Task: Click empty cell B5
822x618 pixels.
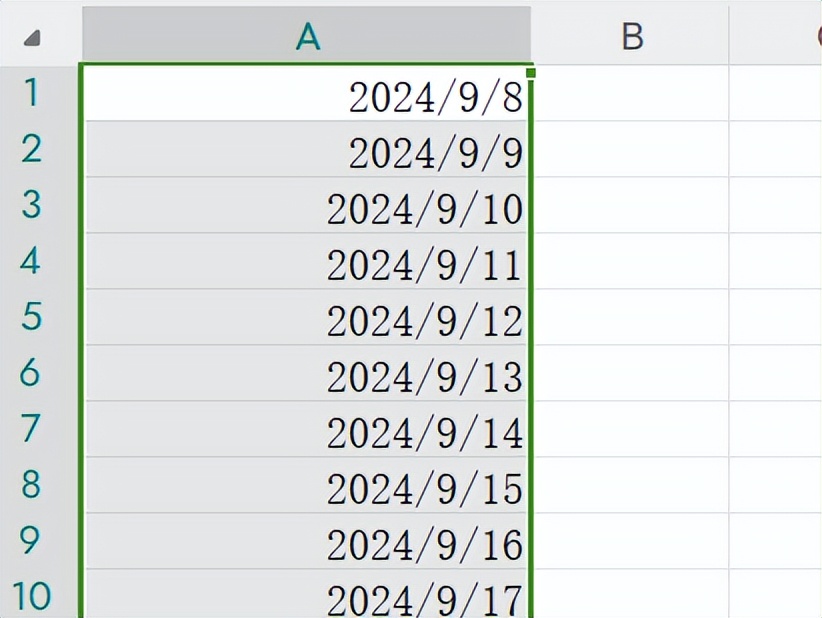Action: point(631,317)
